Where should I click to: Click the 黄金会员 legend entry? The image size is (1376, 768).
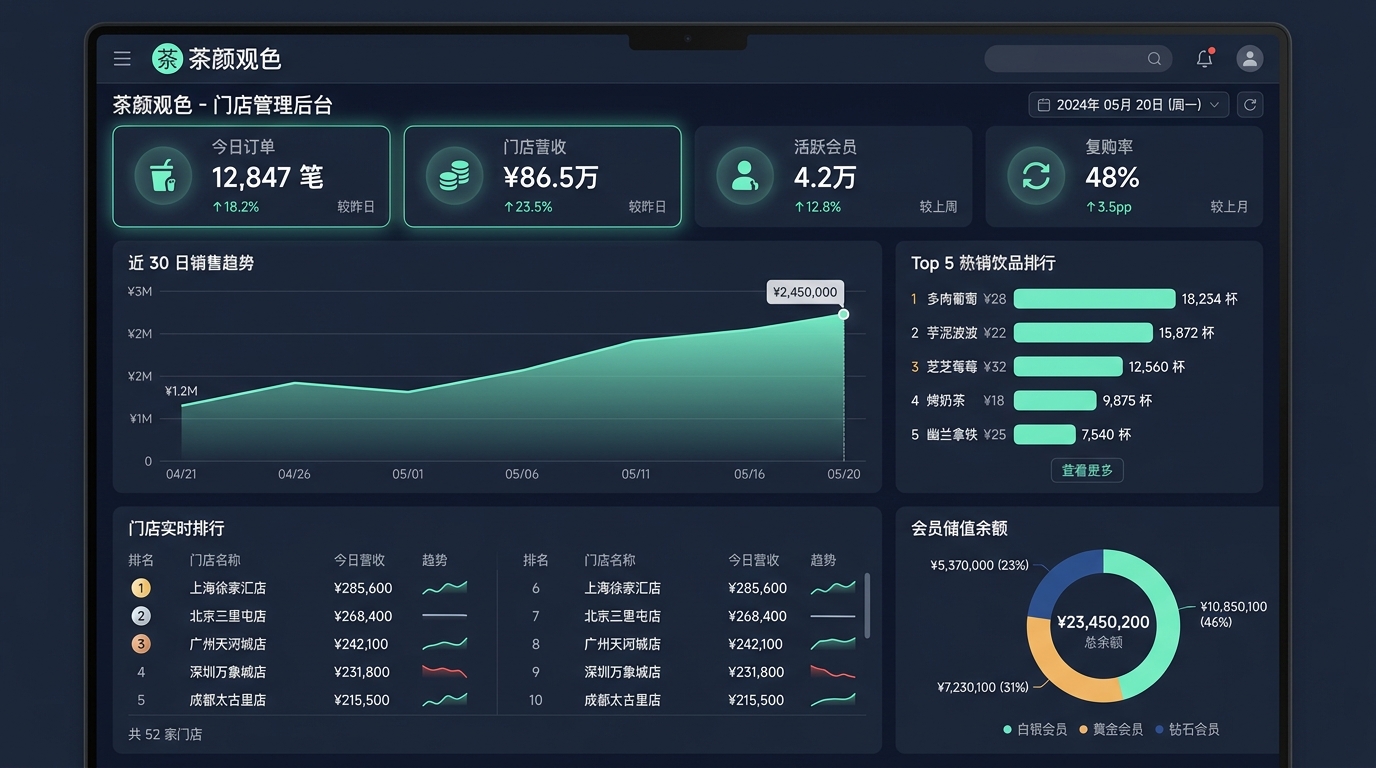1111,729
